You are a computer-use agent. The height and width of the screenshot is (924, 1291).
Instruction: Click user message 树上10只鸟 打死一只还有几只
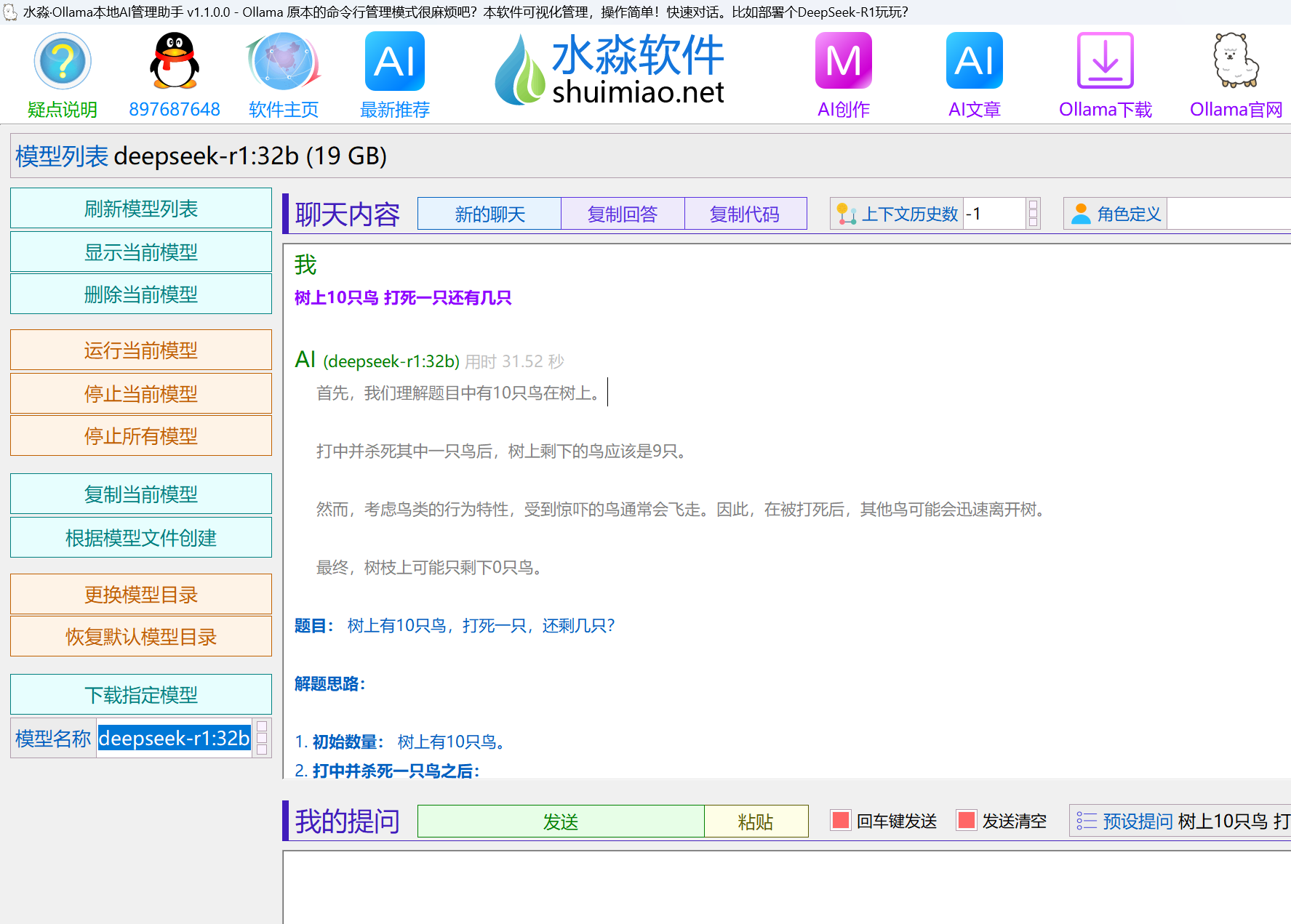pos(403,298)
